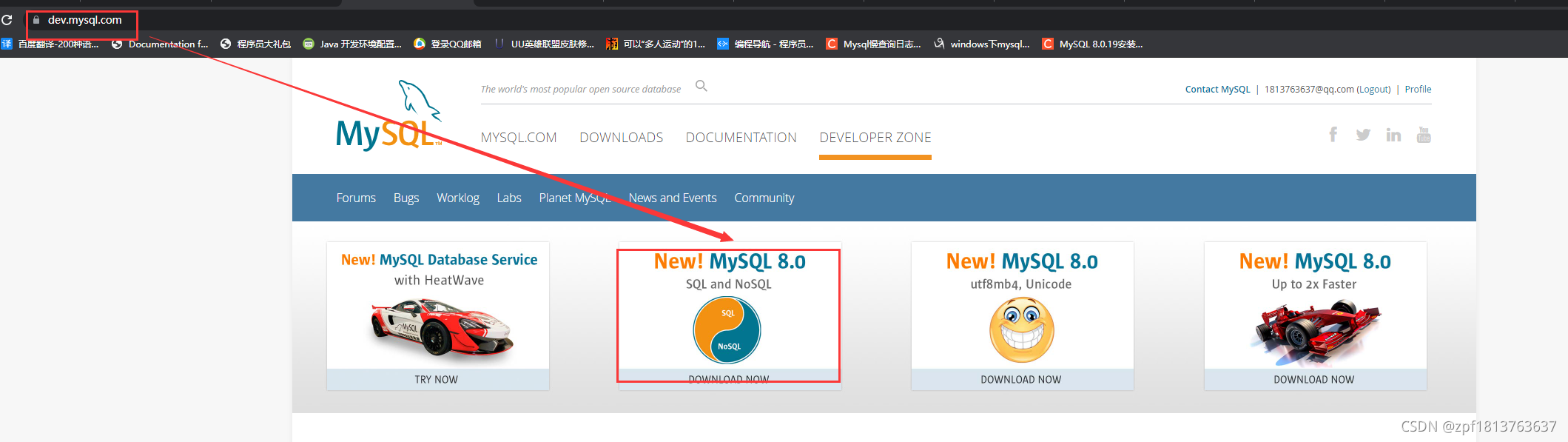Click the MySQL 8.0 SQL and NoSQL heading

tap(730, 261)
